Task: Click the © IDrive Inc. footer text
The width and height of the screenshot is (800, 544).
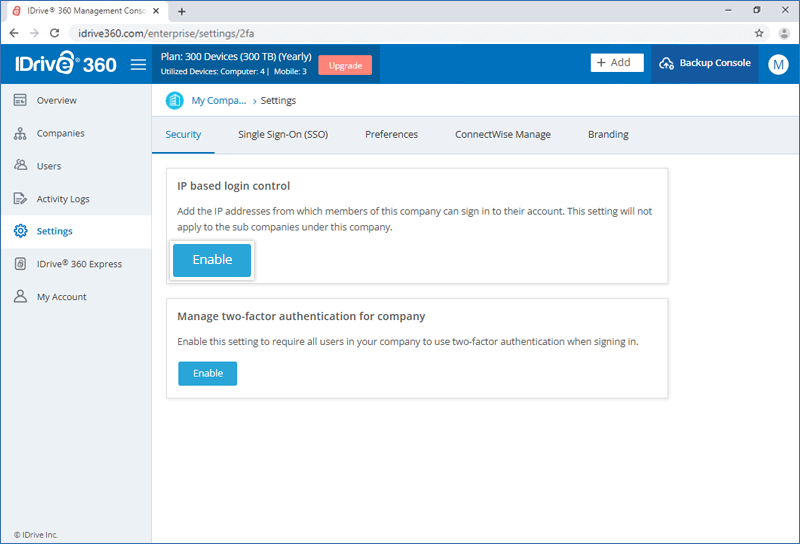Action: pos(36,535)
